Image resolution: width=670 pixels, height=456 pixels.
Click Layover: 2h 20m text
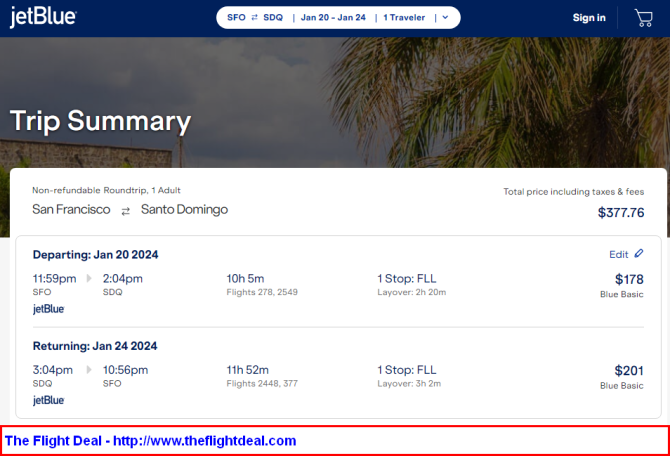tap(411, 292)
